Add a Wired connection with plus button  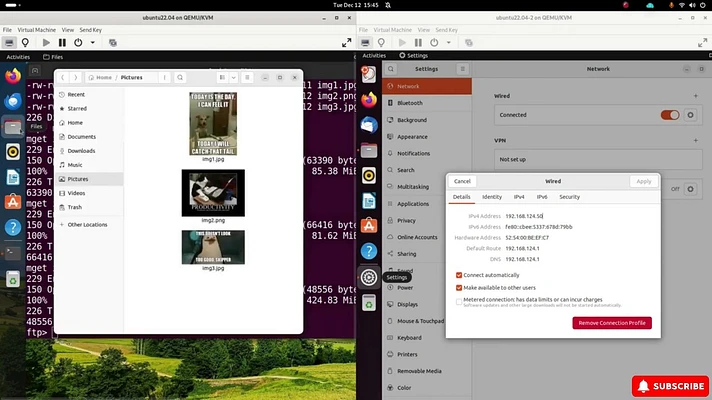coord(696,96)
